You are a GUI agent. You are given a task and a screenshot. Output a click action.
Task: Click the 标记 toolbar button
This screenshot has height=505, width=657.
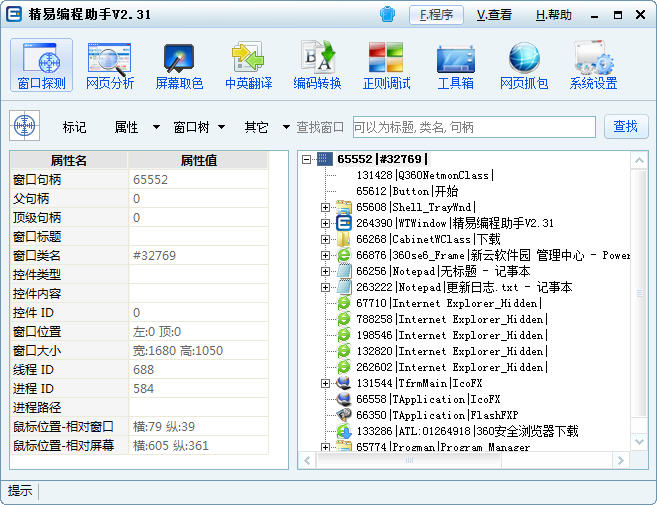(74, 127)
